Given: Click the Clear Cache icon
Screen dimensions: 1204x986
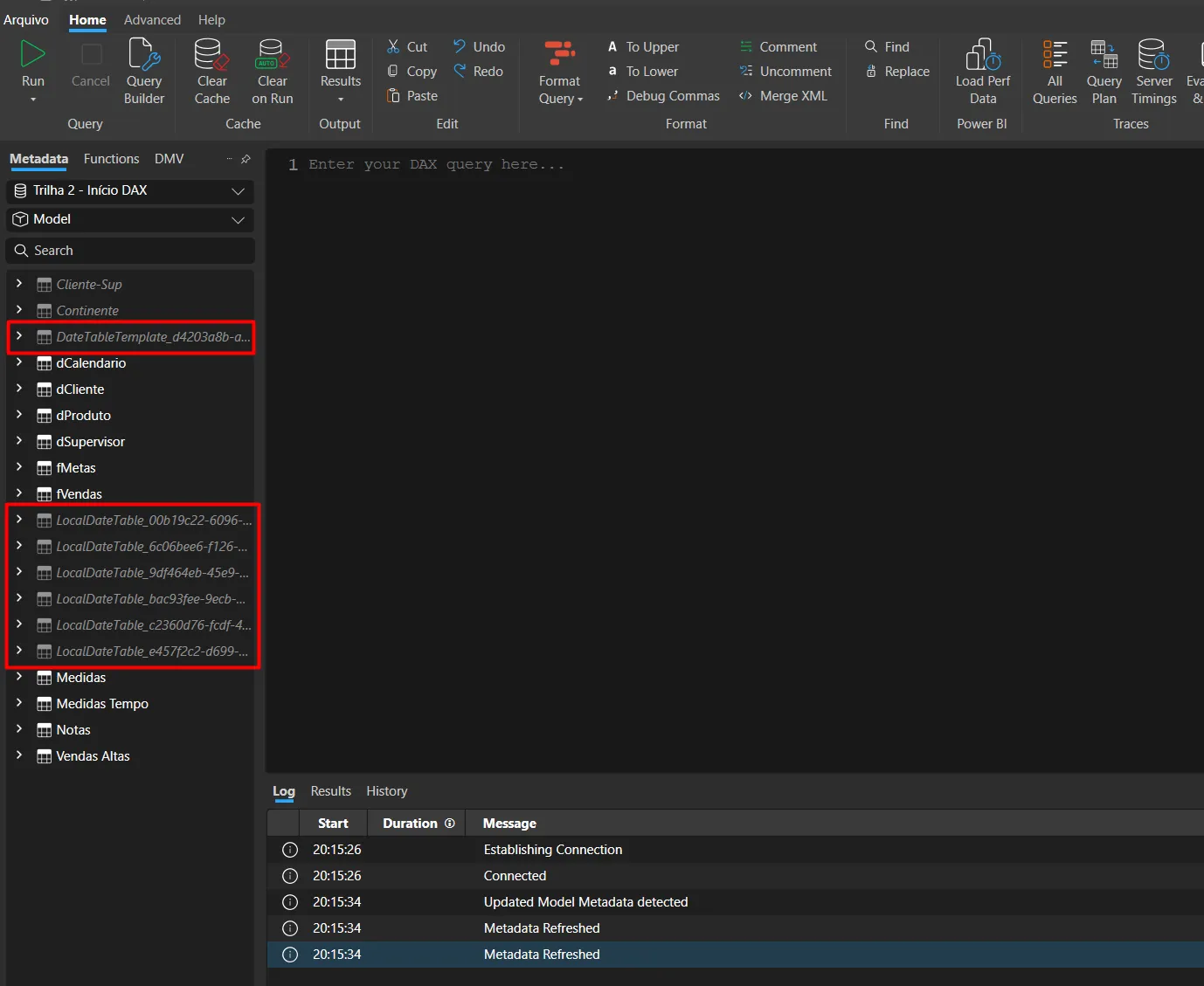Looking at the screenshot, I should [x=211, y=55].
